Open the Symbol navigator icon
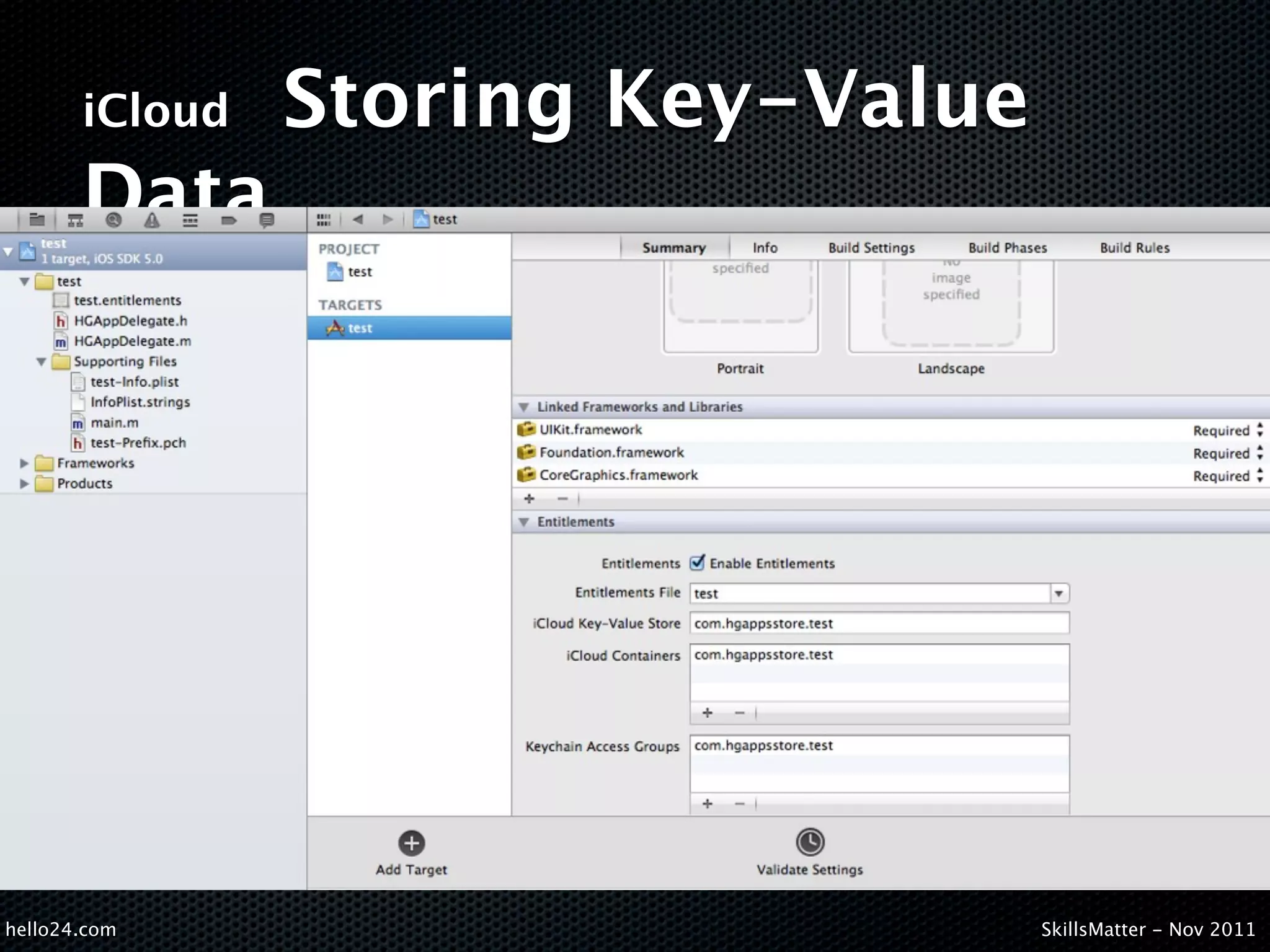 [x=76, y=220]
